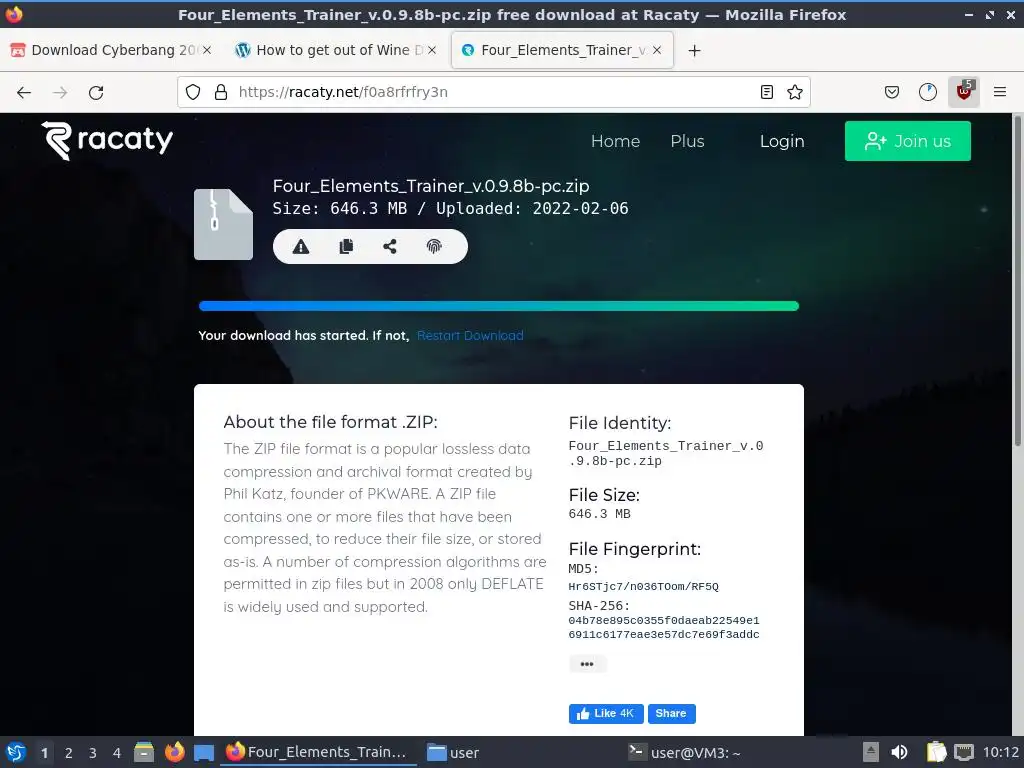This screenshot has height=768, width=1024.
Task: Switch to the How to get out of Wine tab
Action: point(336,50)
